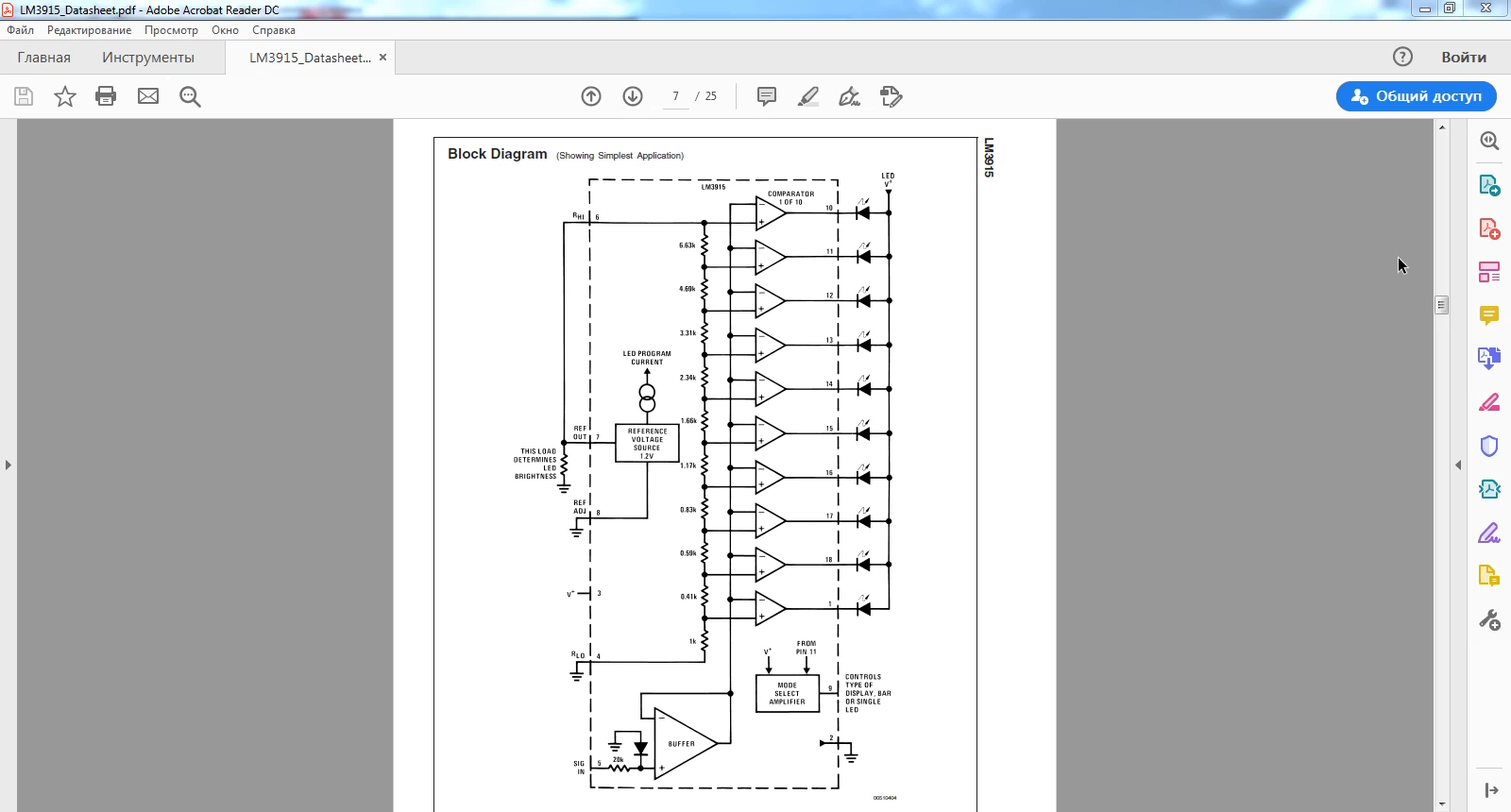Click the Block Diagram heading text
Image resolution: width=1511 pixels, height=812 pixels.
coord(497,154)
